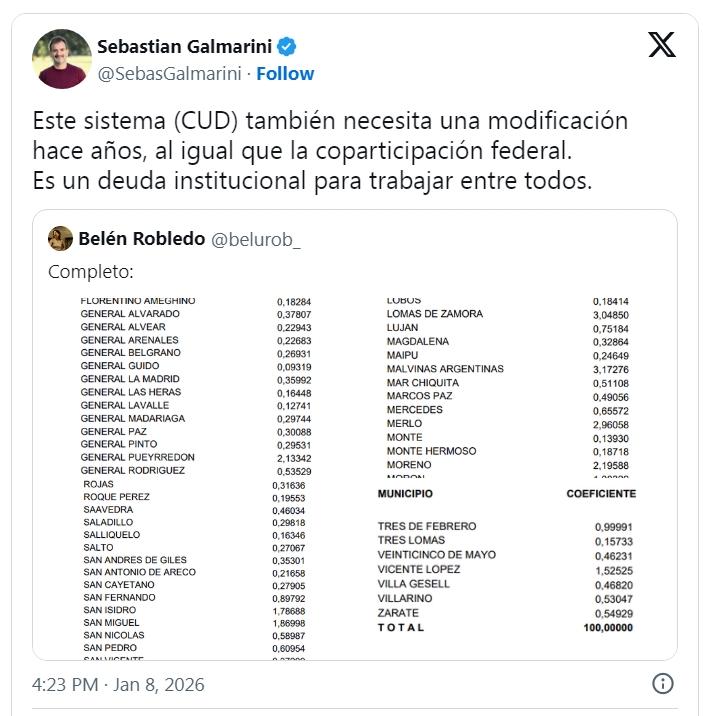The width and height of the screenshot is (703, 716).
Task: Click Sebastian Galmarini's profile avatar
Action: [x=63, y=59]
